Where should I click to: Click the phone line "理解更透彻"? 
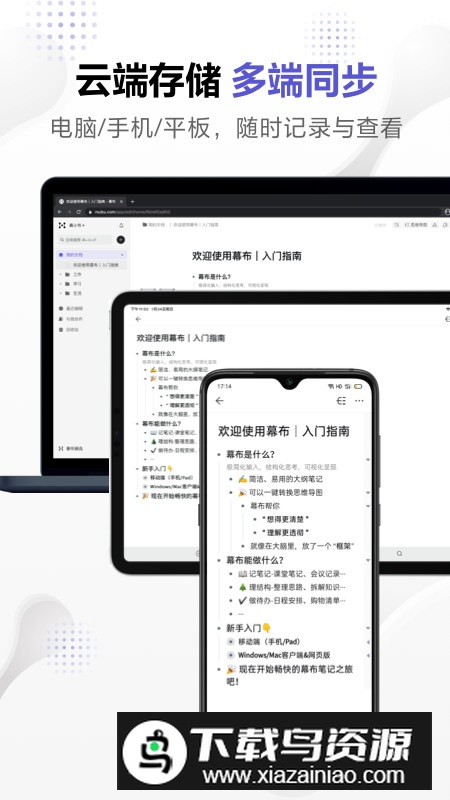click(286, 533)
